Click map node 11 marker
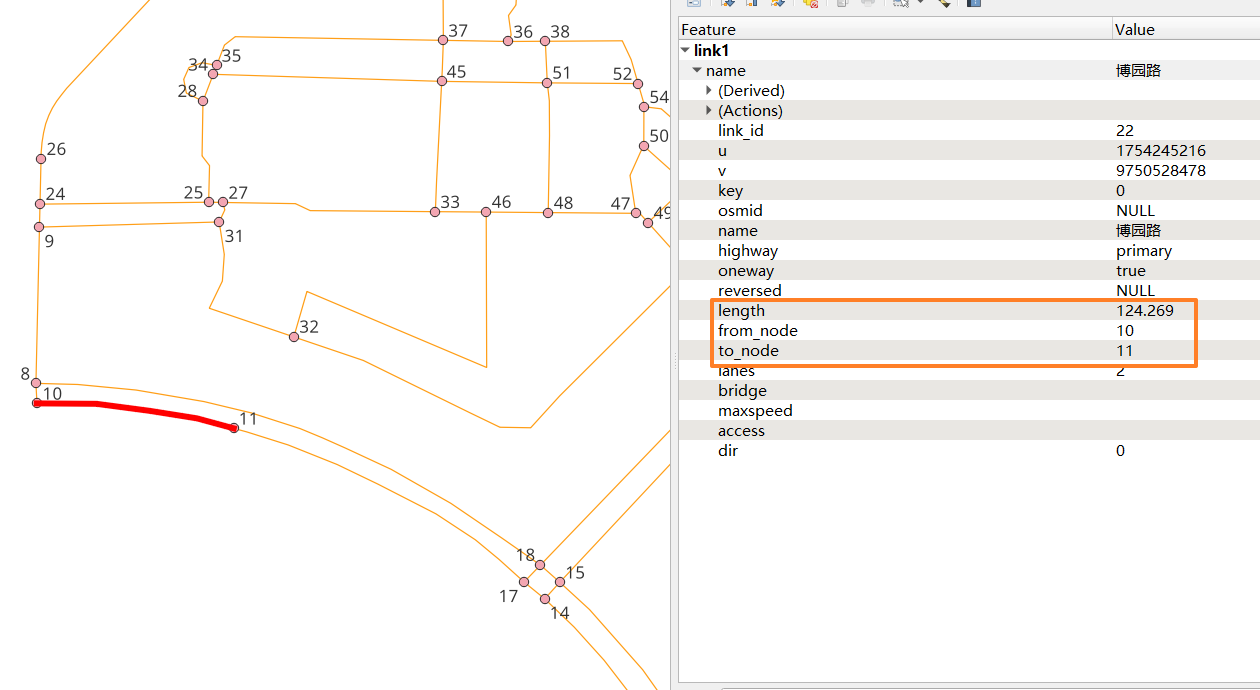Screen dimensions: 1260x690 click(x=234, y=428)
